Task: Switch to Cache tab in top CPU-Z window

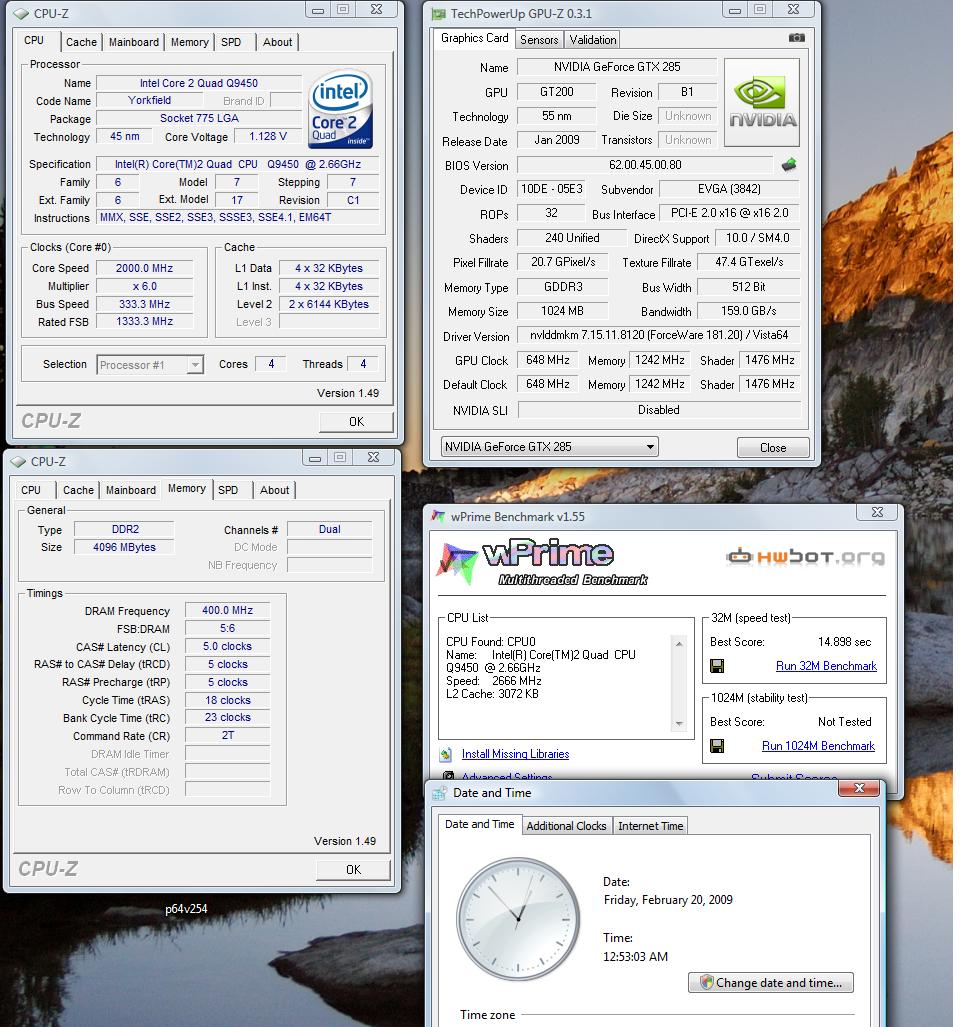Action: [81, 42]
